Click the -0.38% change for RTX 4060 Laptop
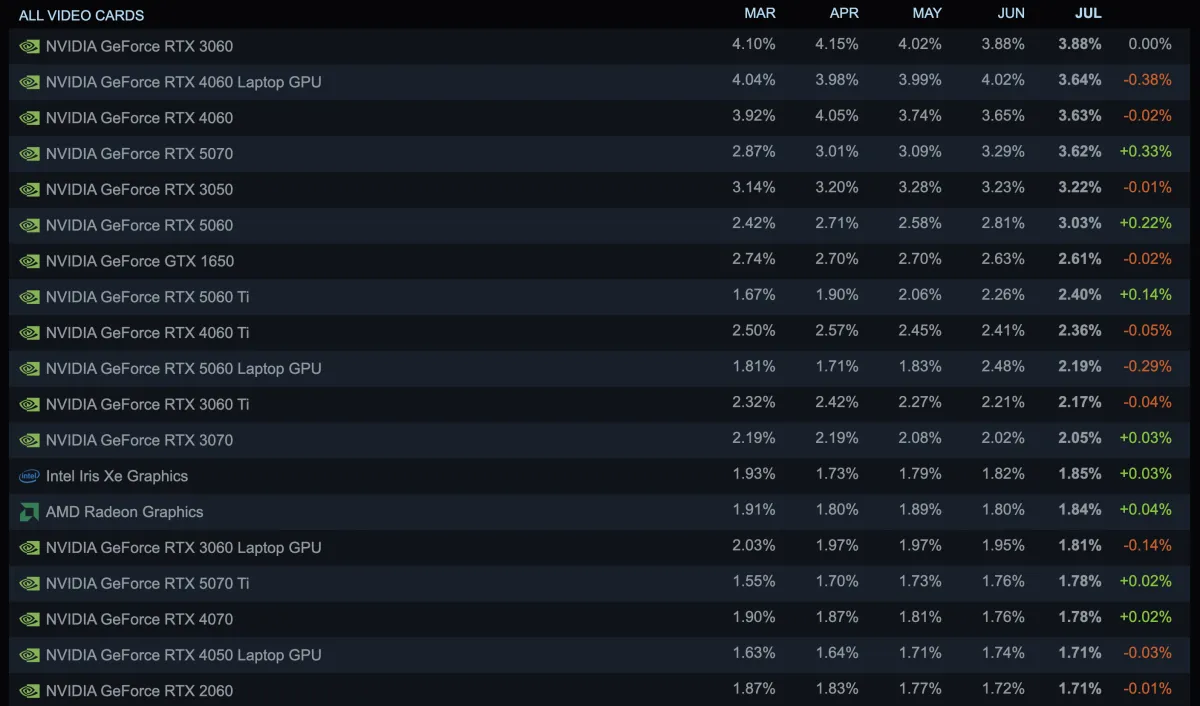This screenshot has width=1200, height=706. (1147, 80)
